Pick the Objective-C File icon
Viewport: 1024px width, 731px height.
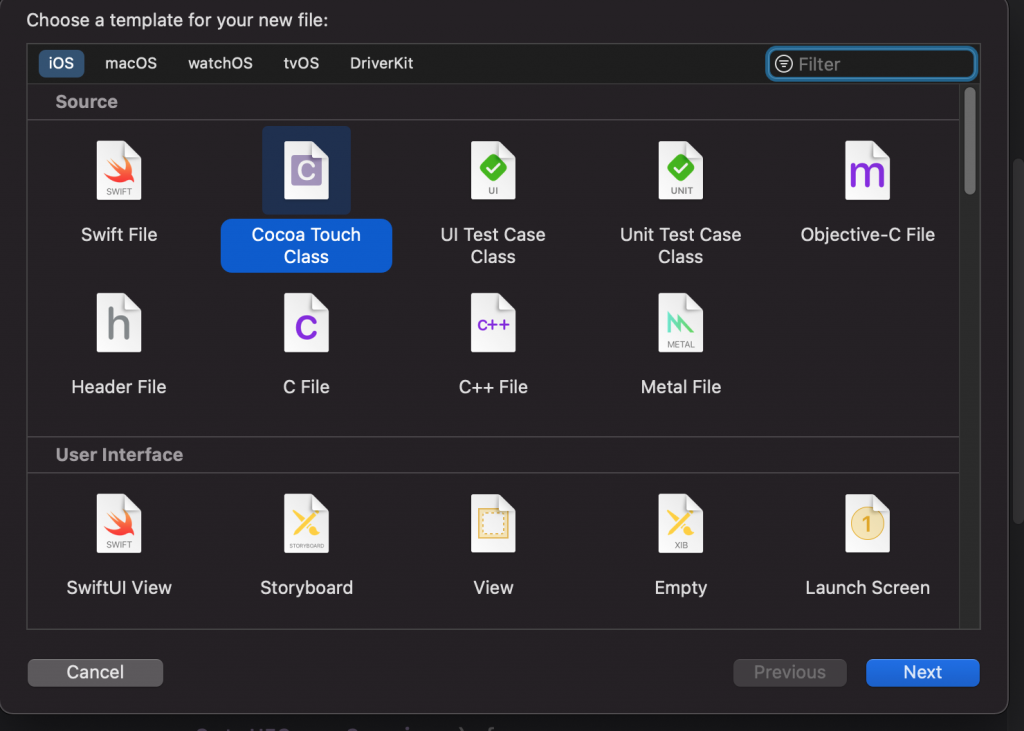pyautogui.click(x=867, y=171)
